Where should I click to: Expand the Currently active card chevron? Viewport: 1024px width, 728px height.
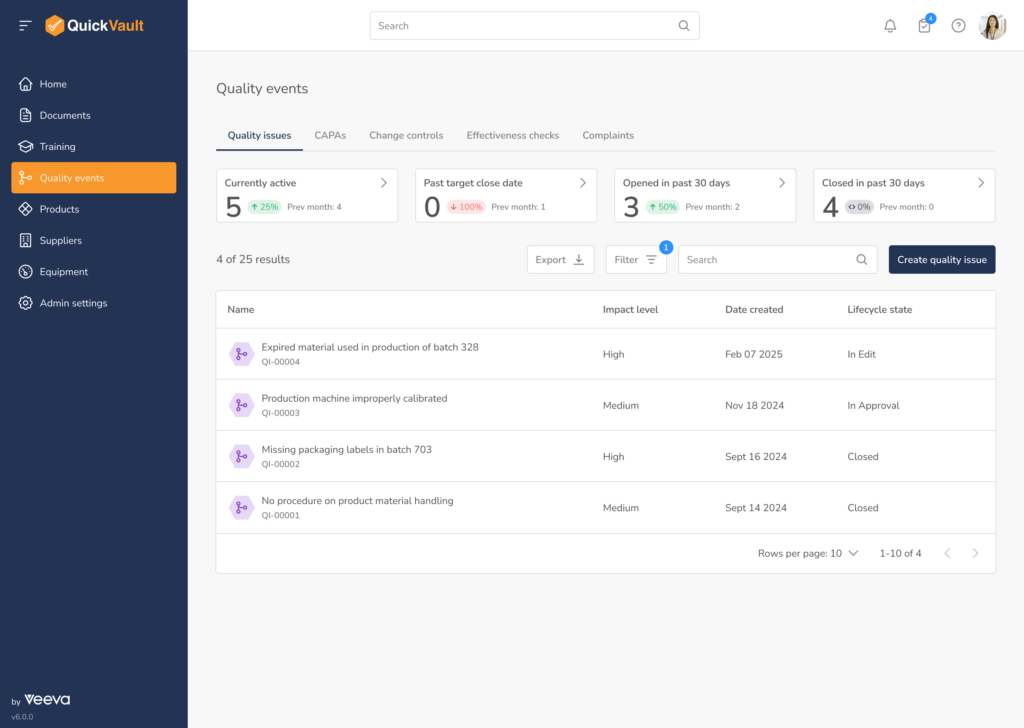pos(384,183)
